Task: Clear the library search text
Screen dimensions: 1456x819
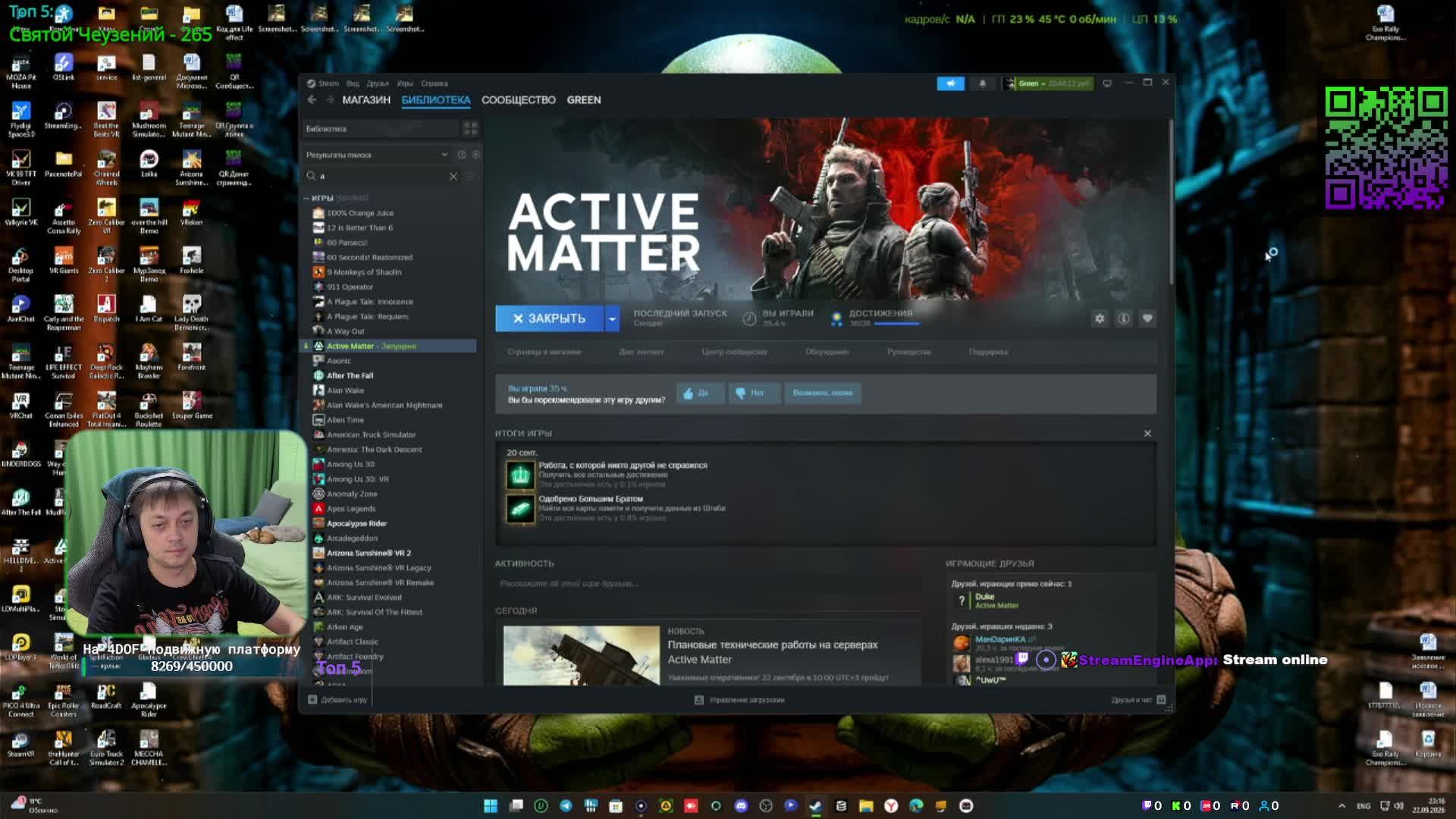Action: (x=453, y=176)
